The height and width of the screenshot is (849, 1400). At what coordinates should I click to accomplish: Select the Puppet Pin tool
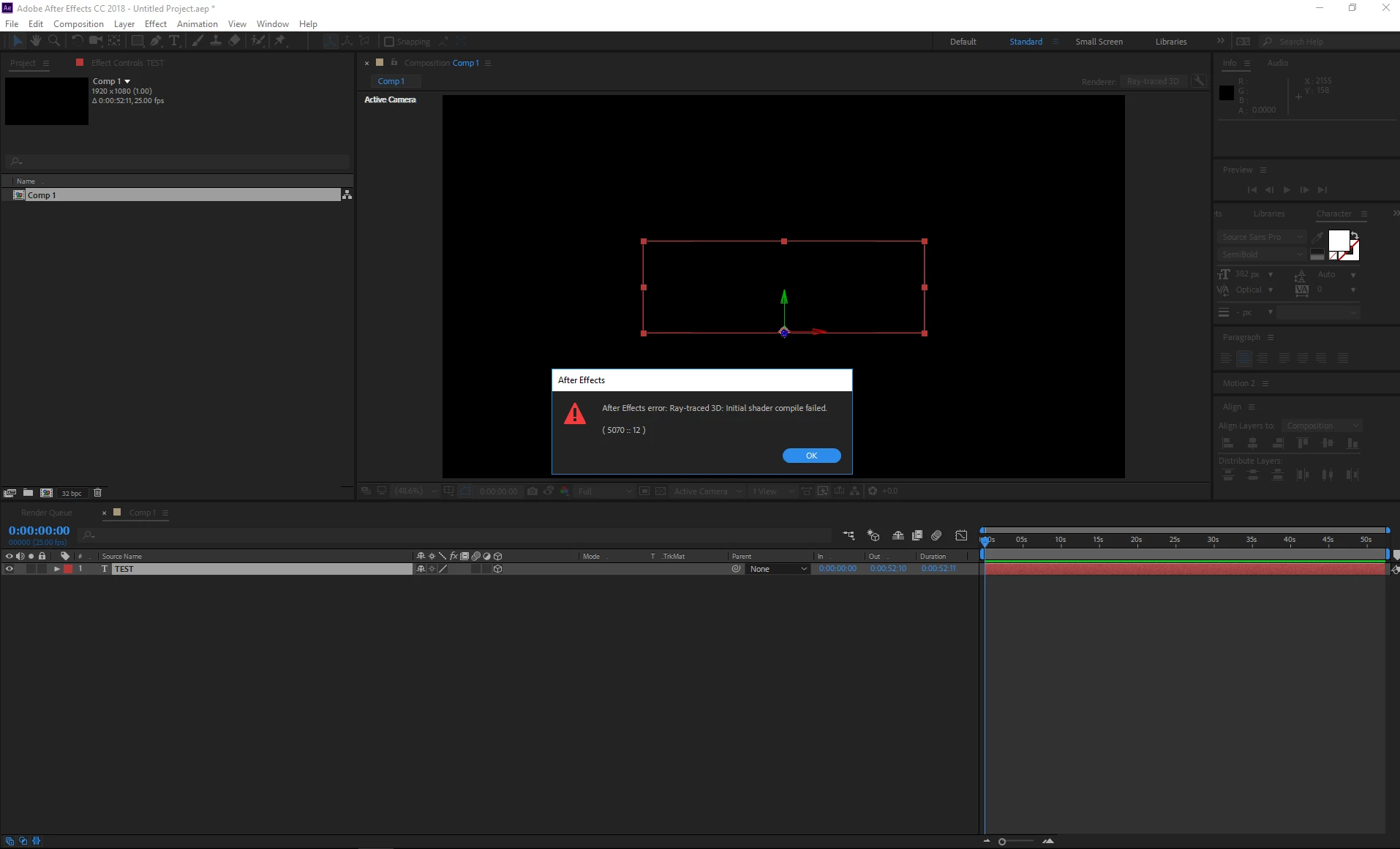(280, 41)
